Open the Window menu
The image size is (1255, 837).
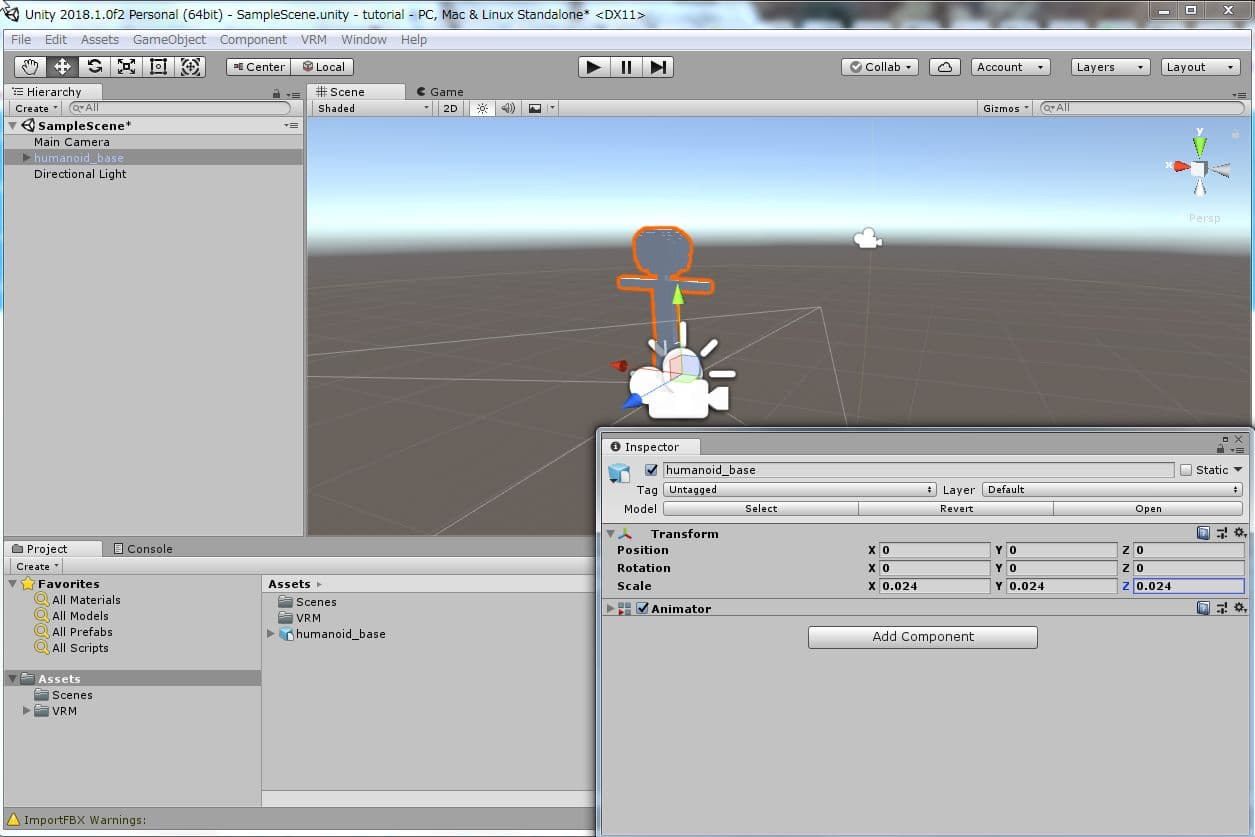tap(364, 40)
